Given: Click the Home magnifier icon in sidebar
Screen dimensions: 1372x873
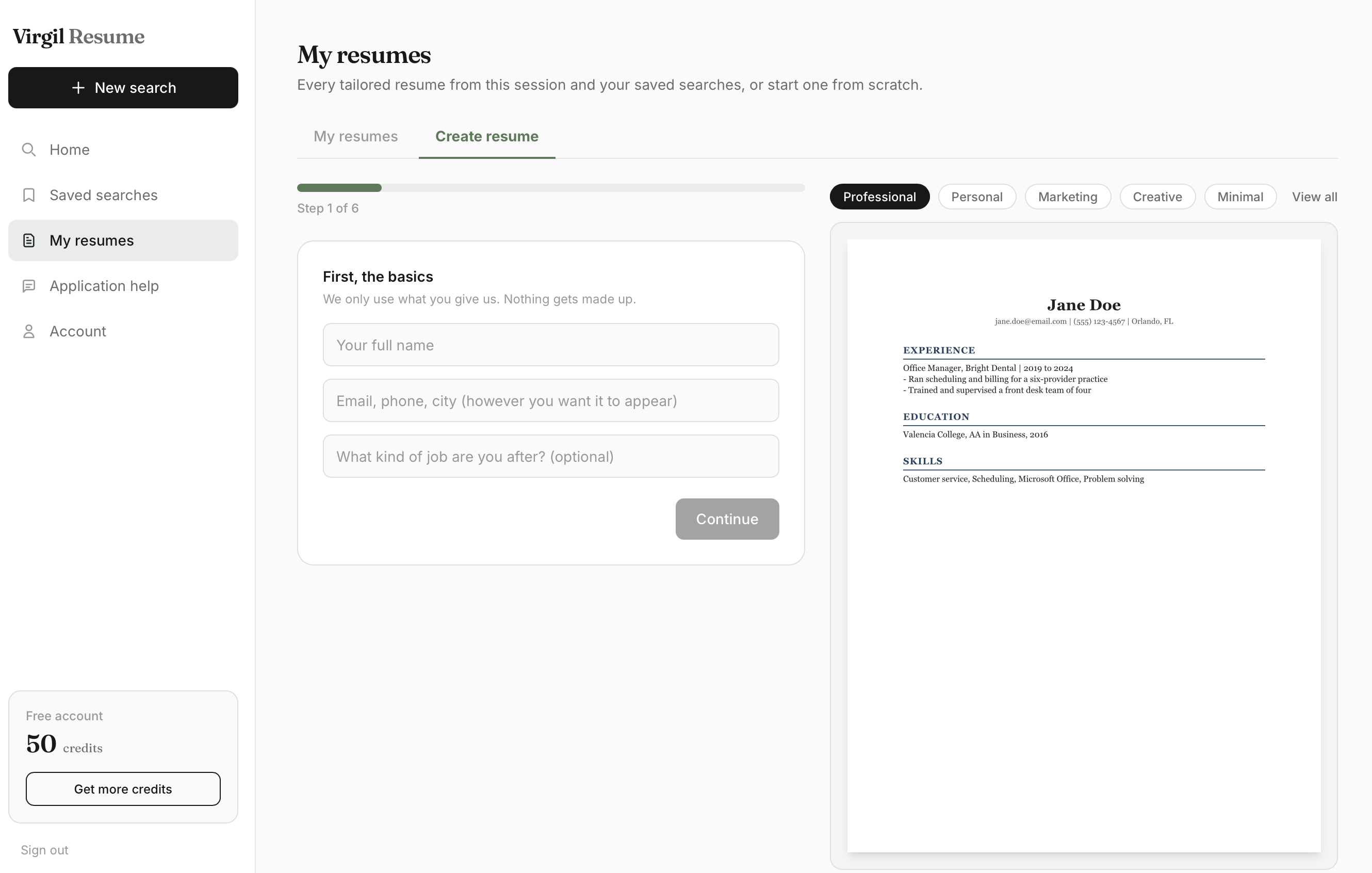Looking at the screenshot, I should (28, 149).
